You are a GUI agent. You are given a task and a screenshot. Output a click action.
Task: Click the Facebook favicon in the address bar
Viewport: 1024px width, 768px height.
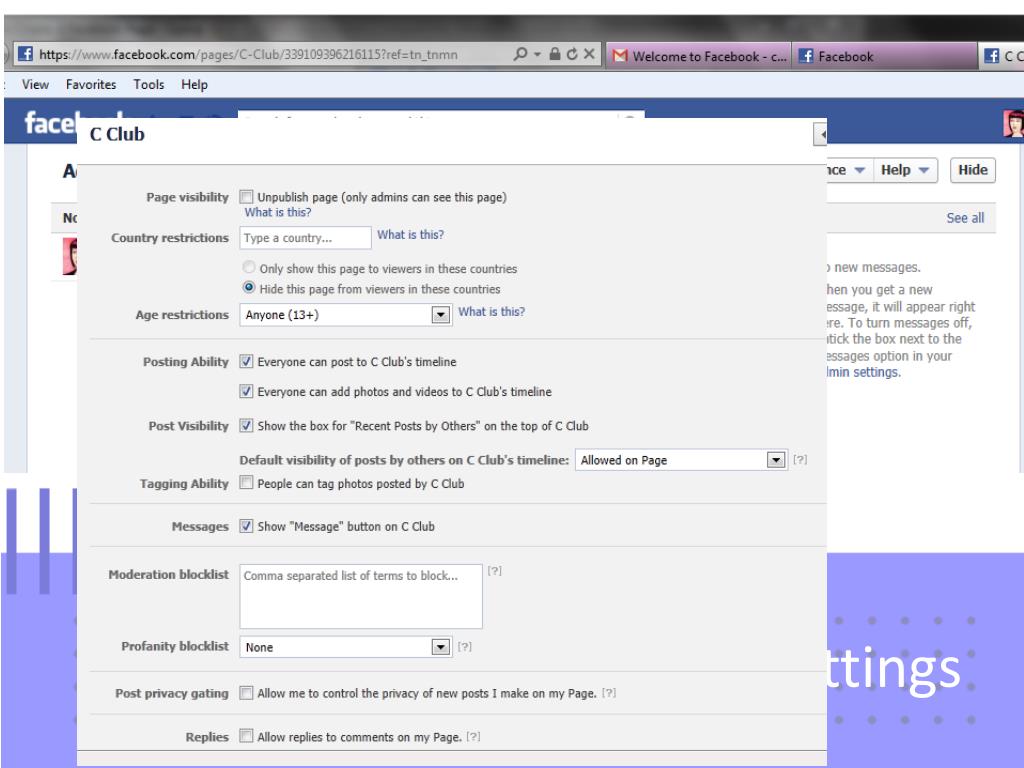(25, 54)
